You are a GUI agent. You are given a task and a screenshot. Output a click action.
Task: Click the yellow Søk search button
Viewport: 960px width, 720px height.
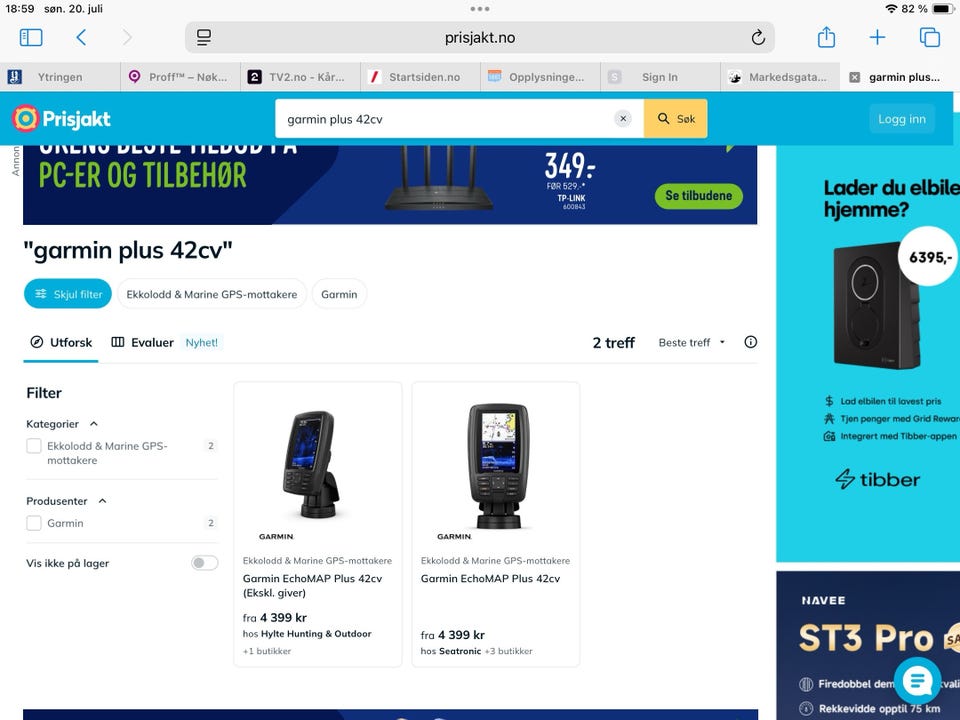(675, 119)
